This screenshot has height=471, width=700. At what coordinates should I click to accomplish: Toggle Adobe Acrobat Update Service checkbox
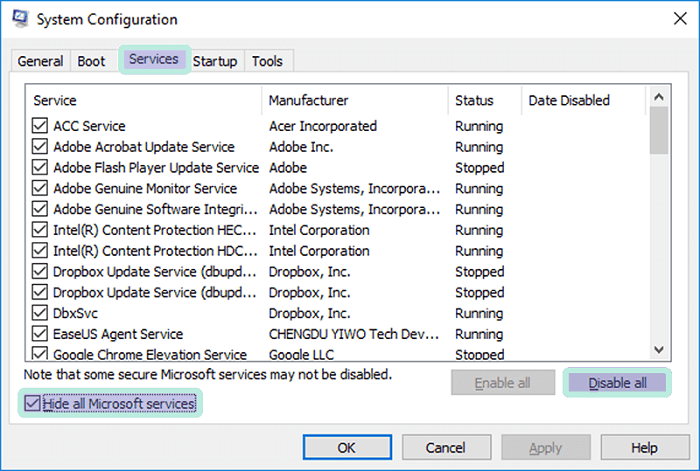[40, 147]
